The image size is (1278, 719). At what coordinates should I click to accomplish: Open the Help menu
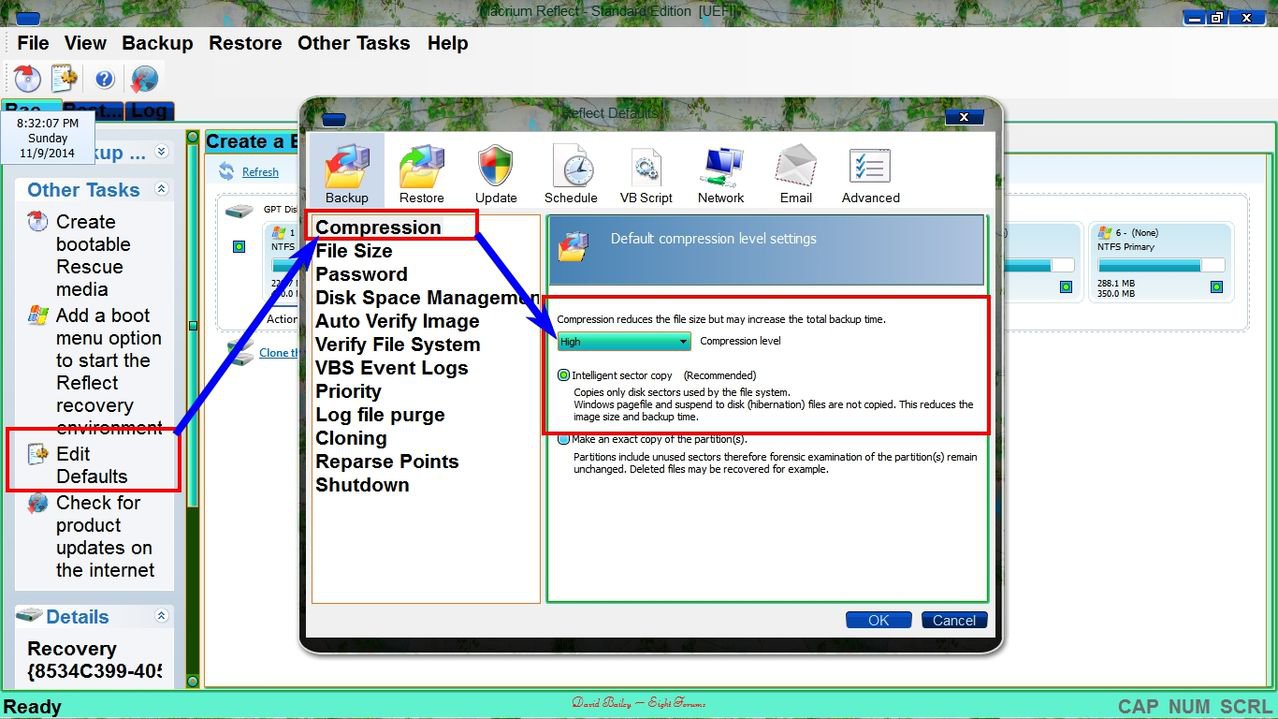448,43
